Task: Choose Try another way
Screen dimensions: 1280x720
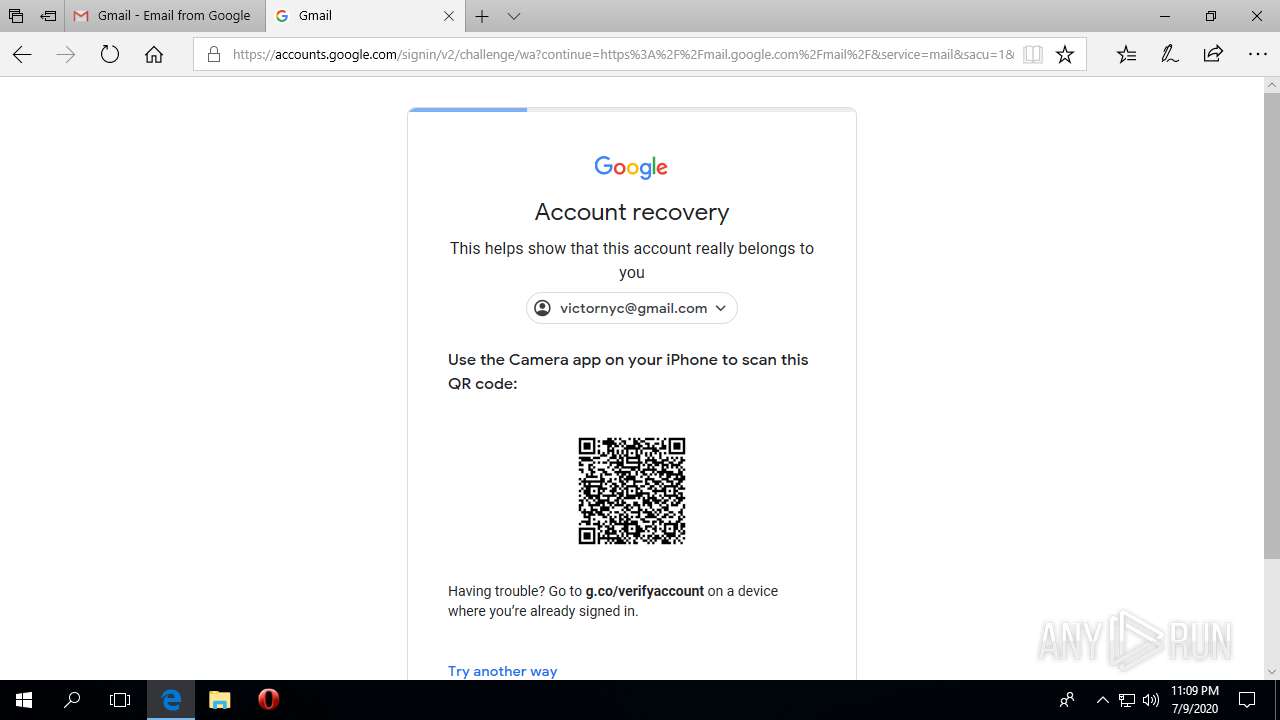Action: (x=502, y=671)
